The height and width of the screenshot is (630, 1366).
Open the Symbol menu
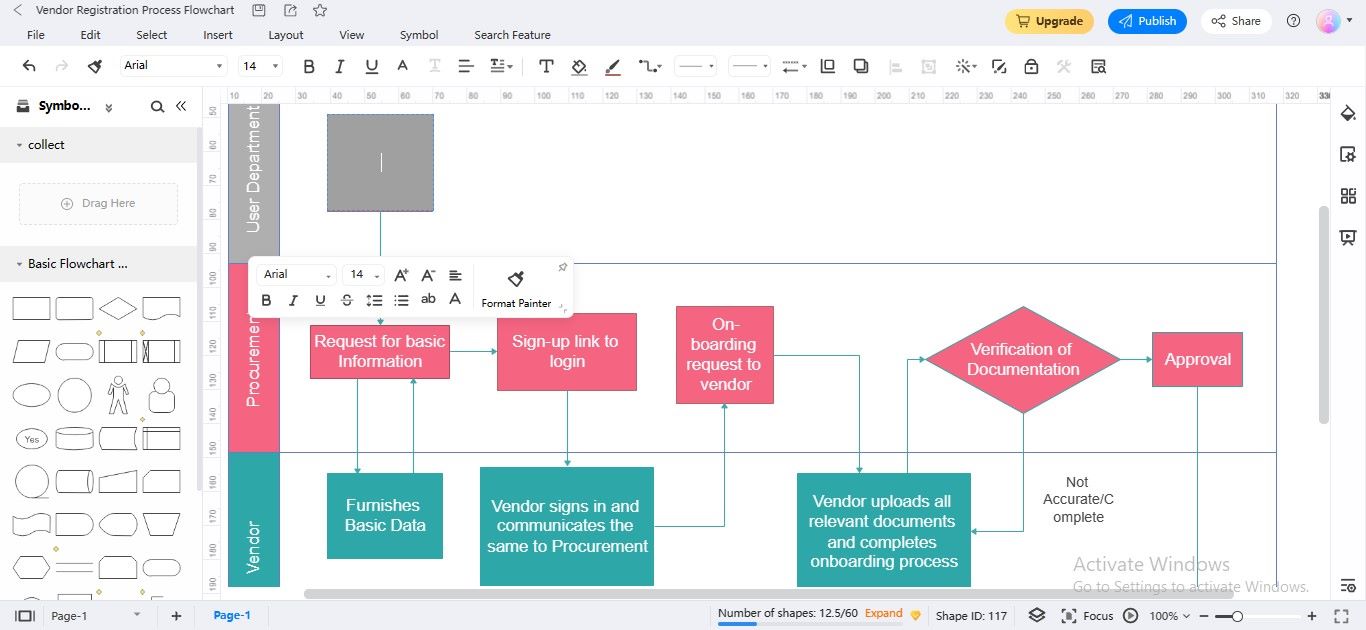pos(419,35)
